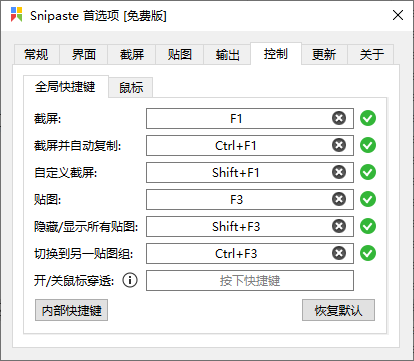Click the 隐藏/显示所有贴图 label
Viewport: 414px width, 361px height.
pos(86,227)
